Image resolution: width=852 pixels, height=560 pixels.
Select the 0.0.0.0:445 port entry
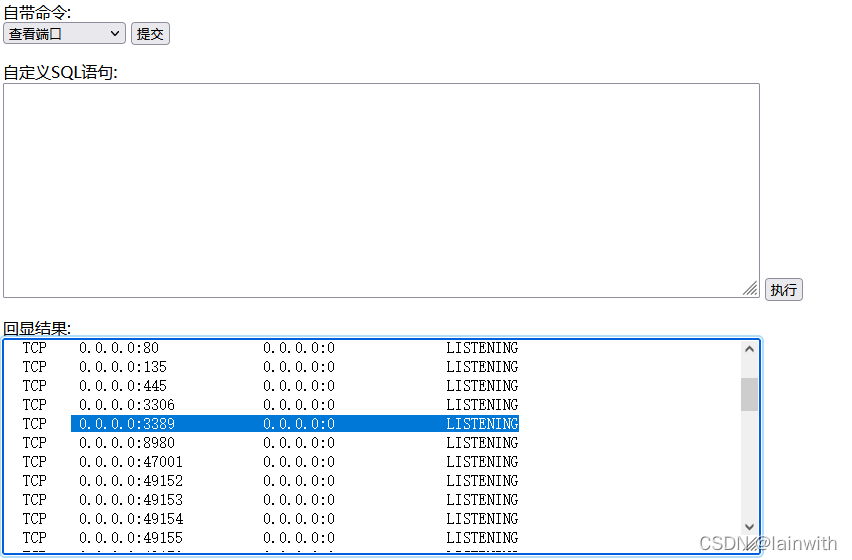[x=123, y=386]
